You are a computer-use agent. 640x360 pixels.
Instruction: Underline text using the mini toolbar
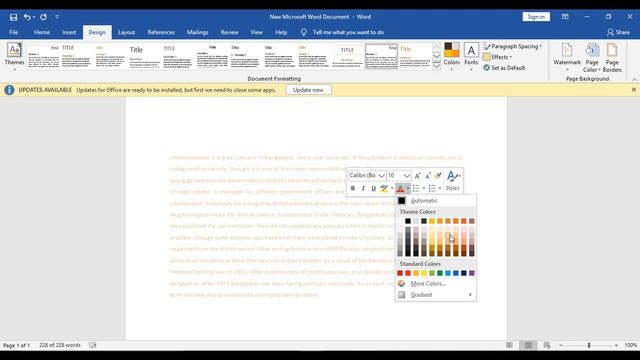tap(373, 189)
